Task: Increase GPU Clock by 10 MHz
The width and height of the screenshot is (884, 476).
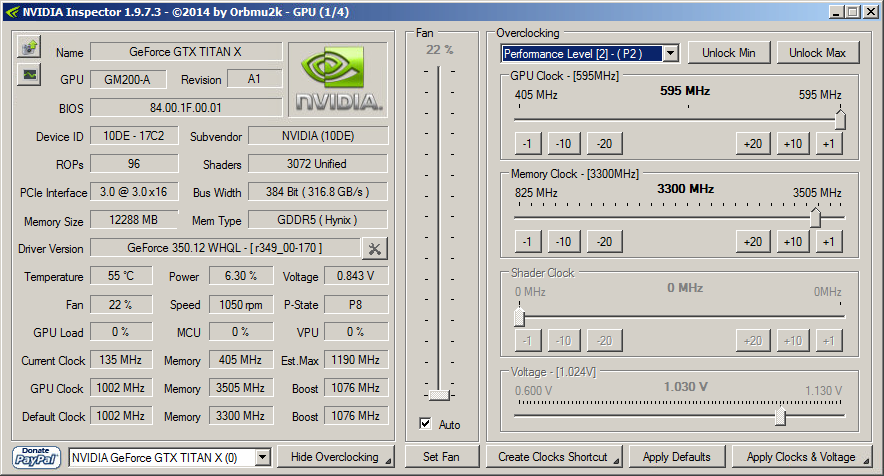Action: point(793,144)
